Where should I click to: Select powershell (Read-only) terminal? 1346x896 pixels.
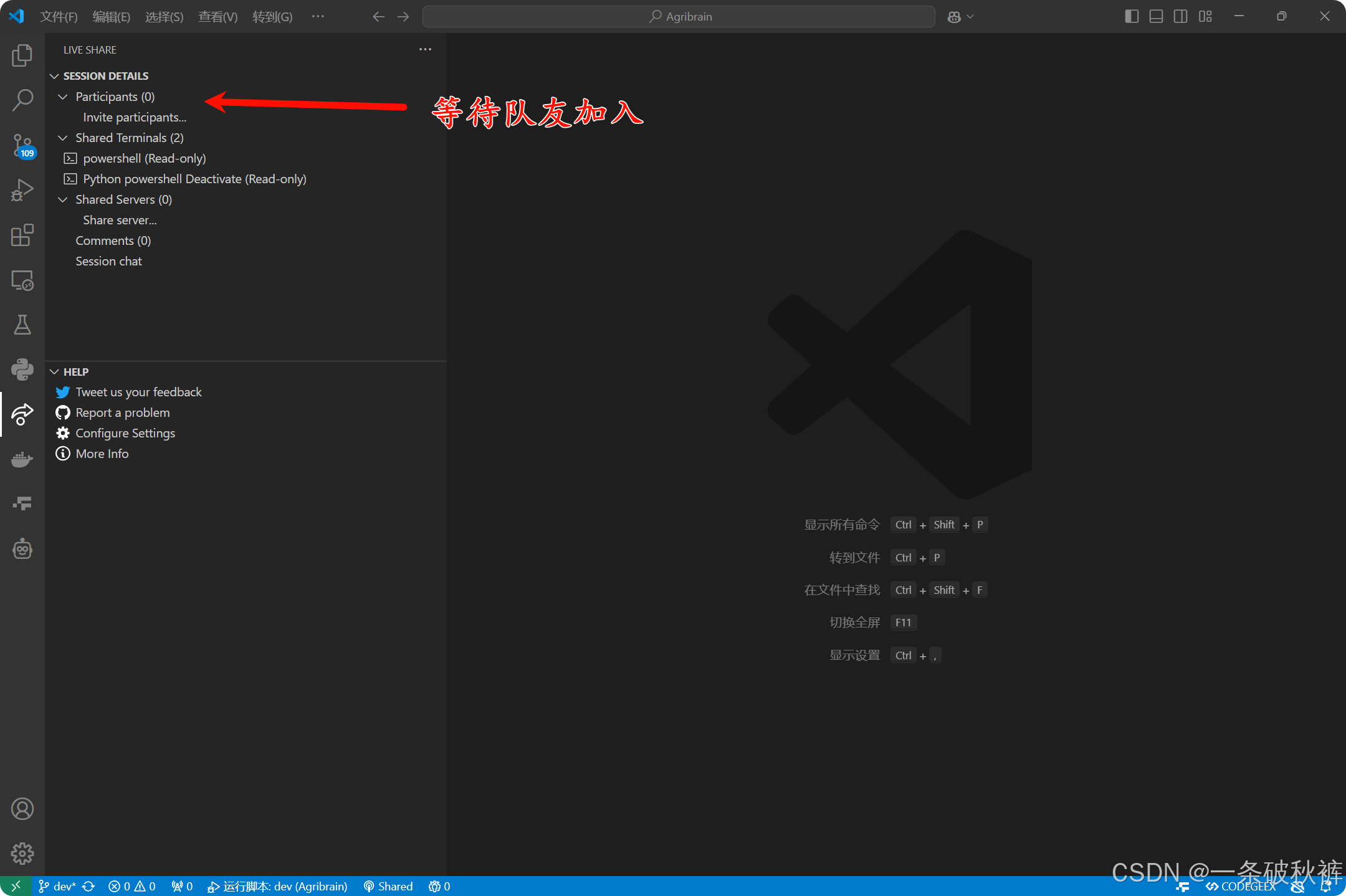point(144,158)
